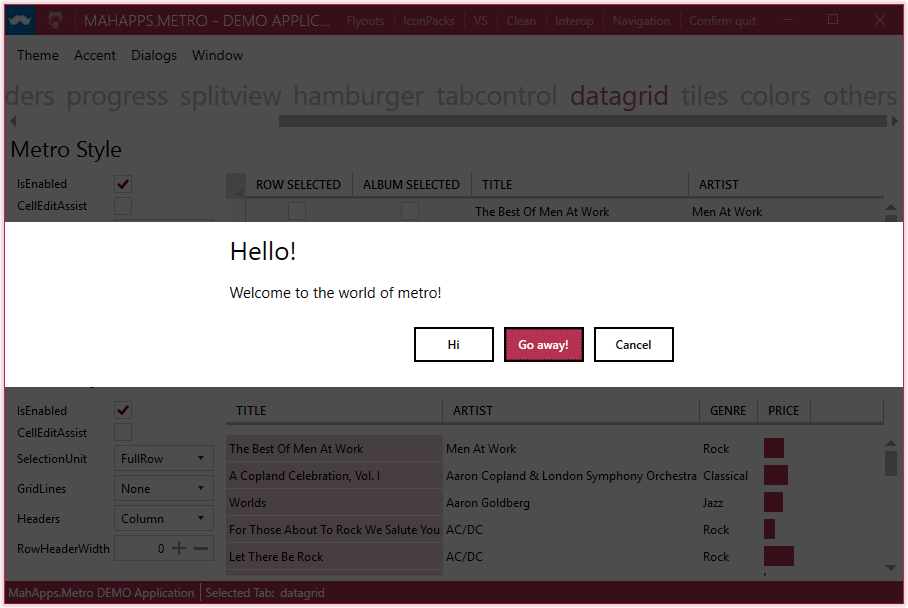
Task: Select the datagrid tab
Action: [x=619, y=96]
